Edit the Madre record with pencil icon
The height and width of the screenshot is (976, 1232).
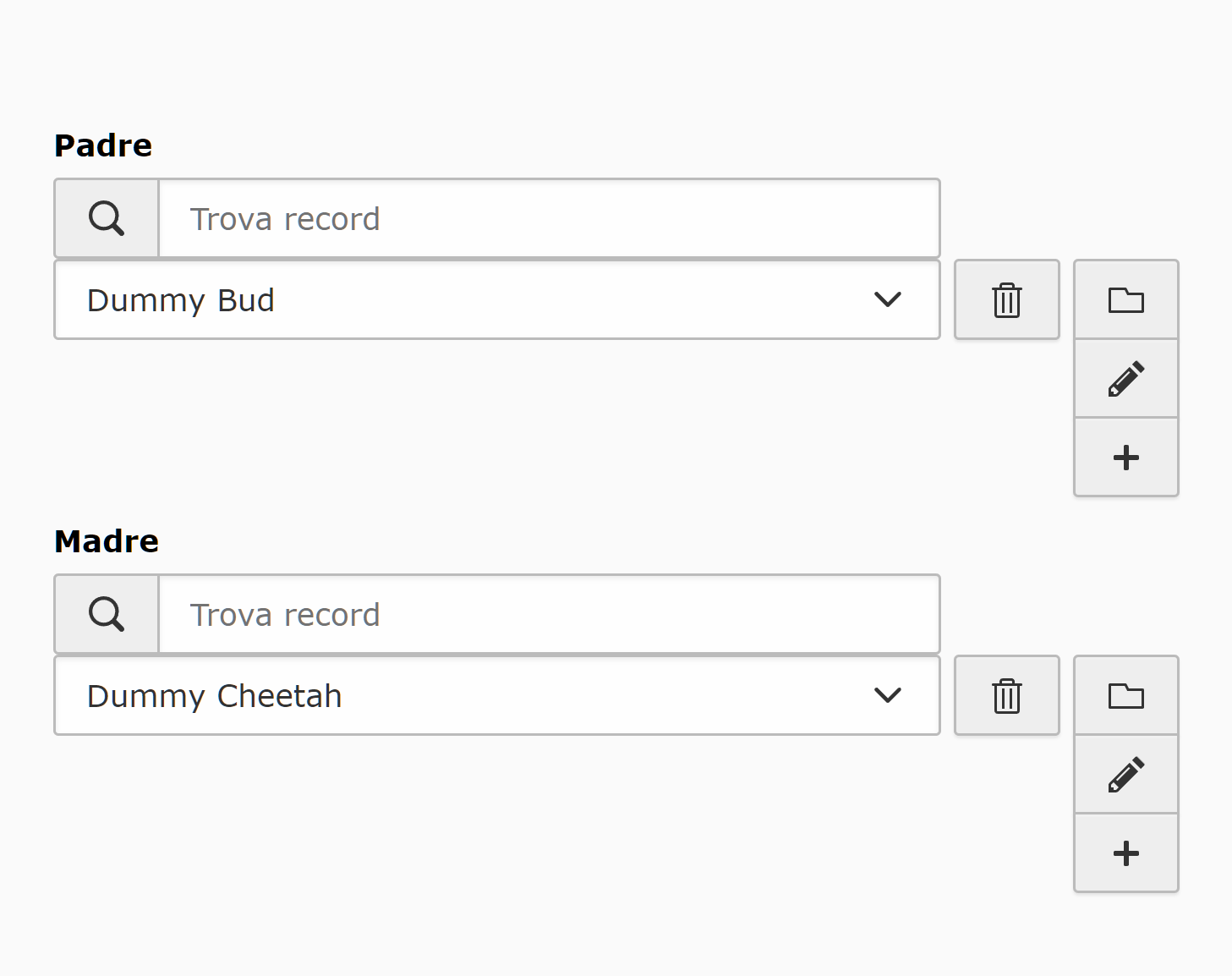click(x=1126, y=774)
